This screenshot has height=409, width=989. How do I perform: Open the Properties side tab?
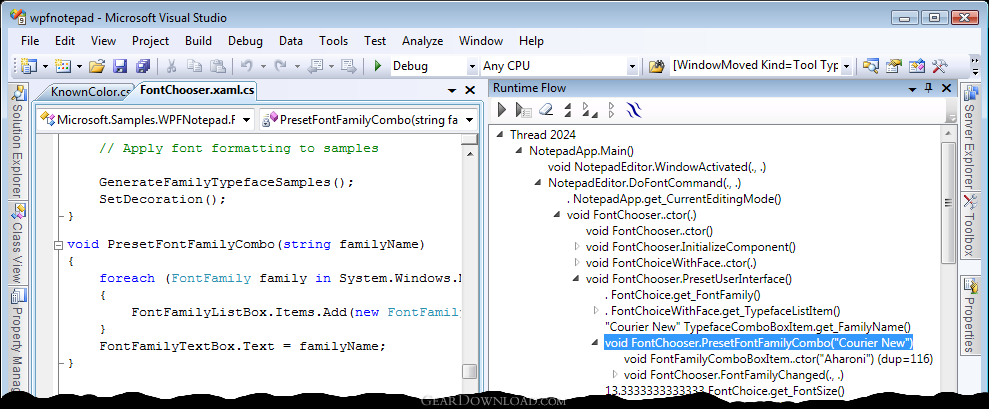969,314
